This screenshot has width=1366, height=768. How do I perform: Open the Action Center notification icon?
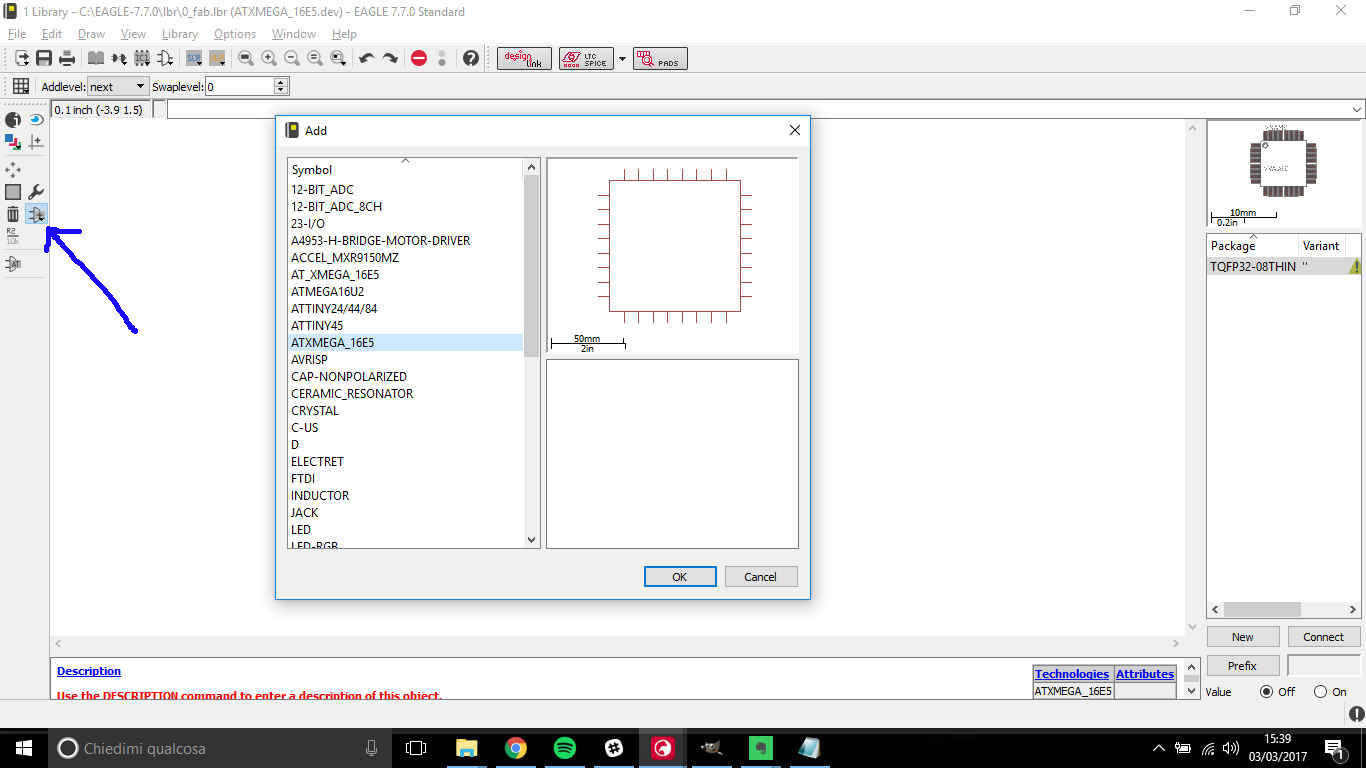(1333, 748)
